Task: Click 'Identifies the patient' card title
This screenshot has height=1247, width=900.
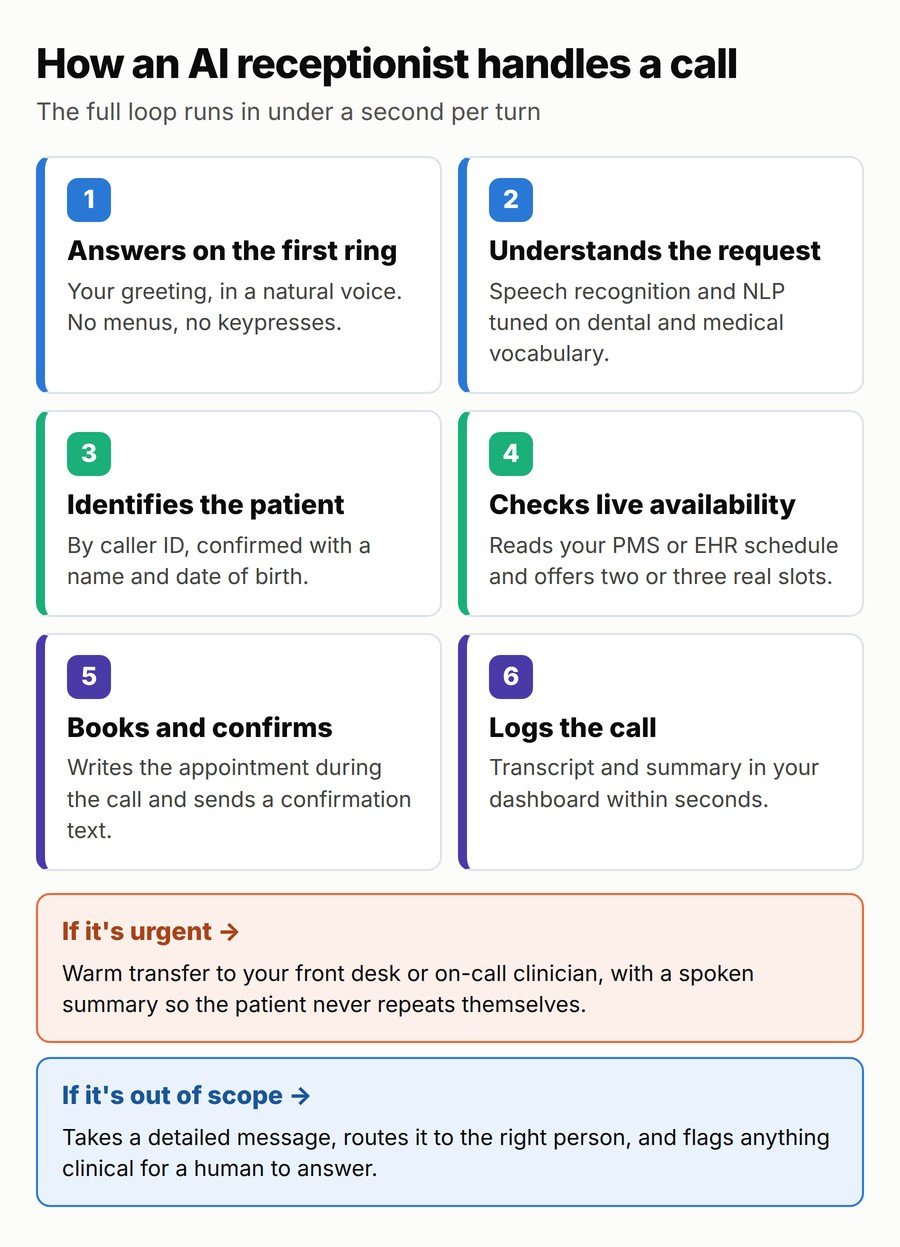Action: 206,505
